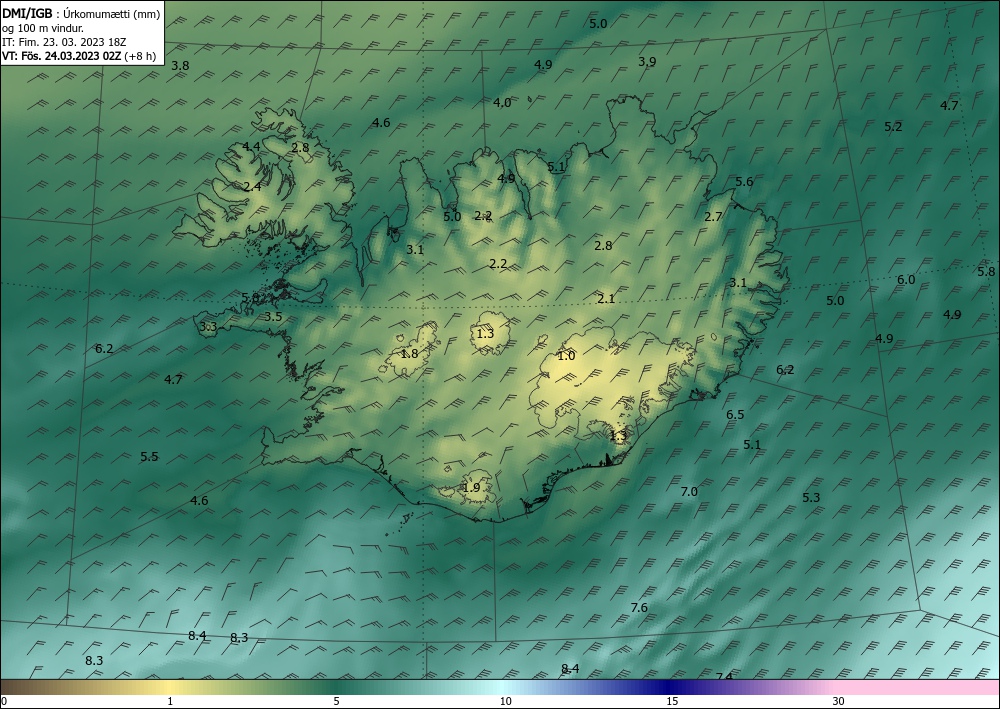Select the 5 label on the color scale
Screen dimensions: 1000x709
point(336,701)
